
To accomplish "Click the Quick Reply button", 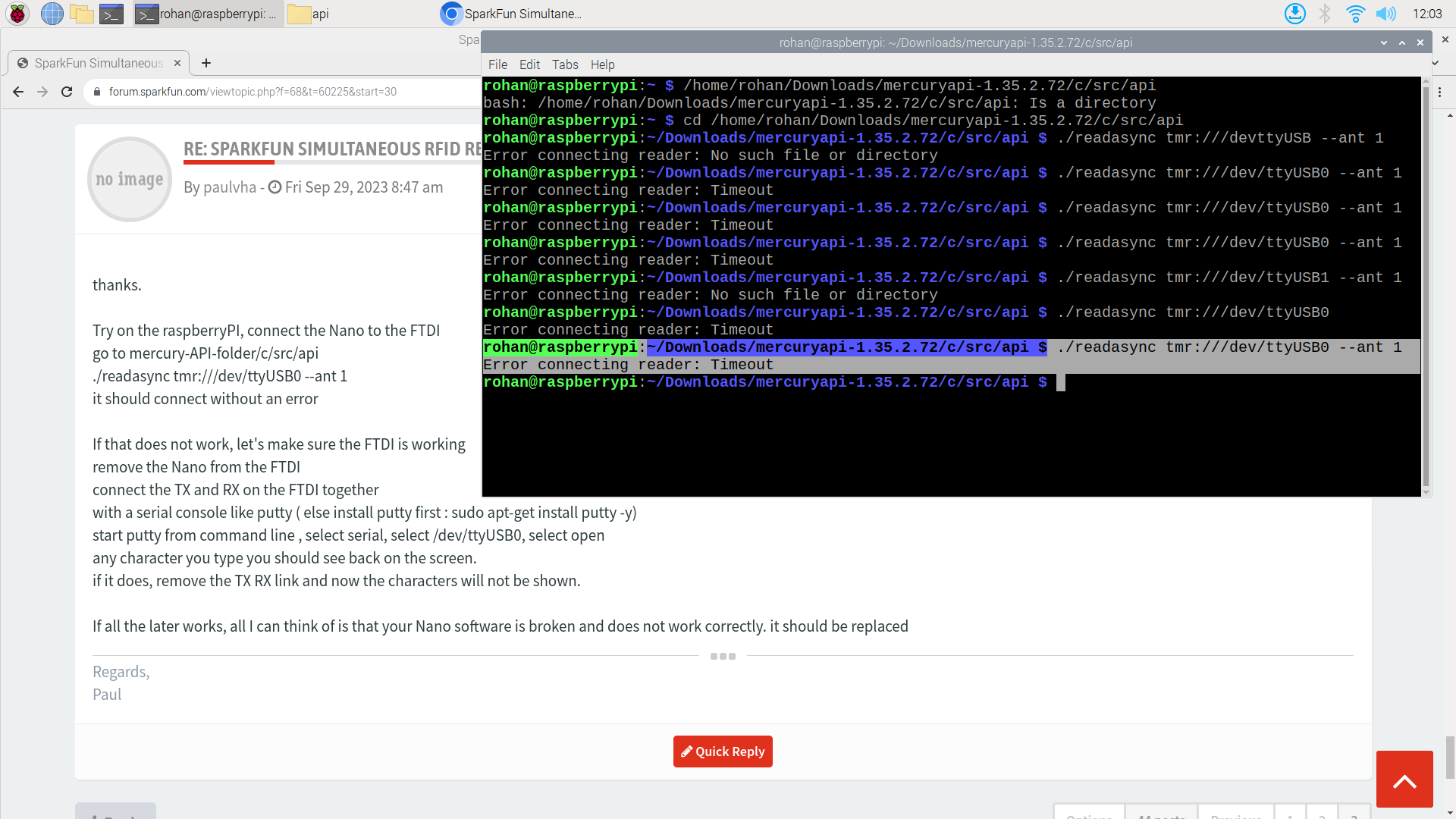I will [723, 752].
